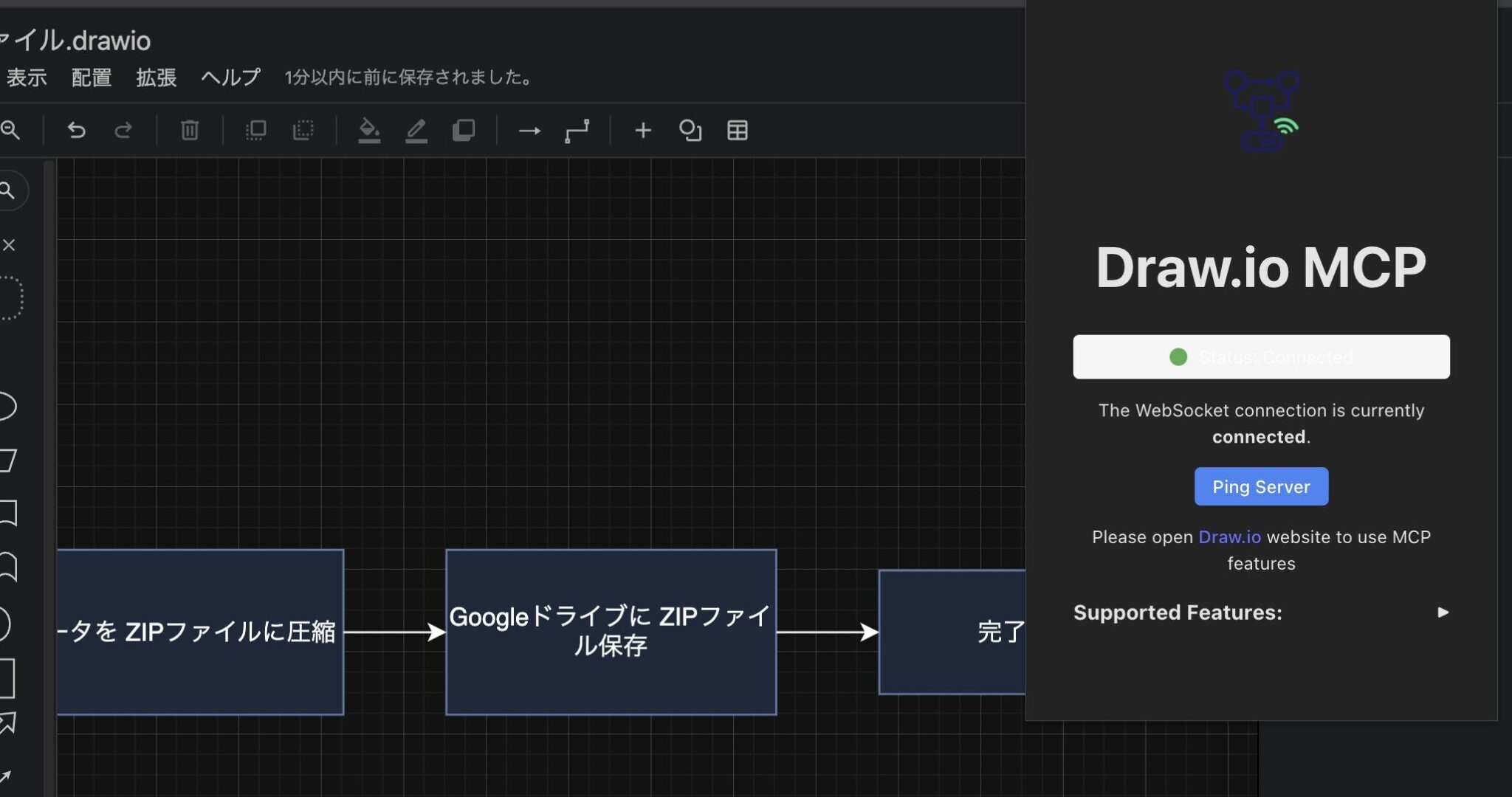Select the line color pencil icon
Image resolution: width=1512 pixels, height=797 pixels.
coord(416,131)
